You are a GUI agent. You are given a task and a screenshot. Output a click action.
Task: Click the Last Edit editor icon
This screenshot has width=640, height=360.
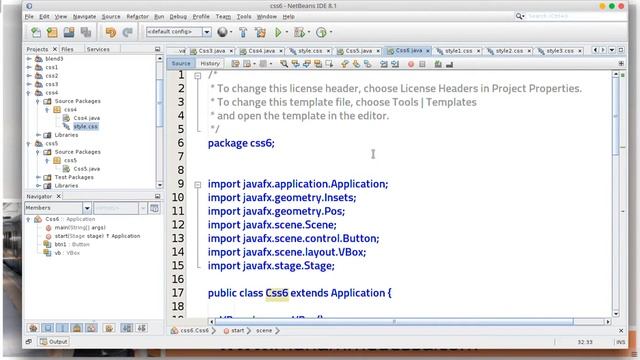pos(235,64)
